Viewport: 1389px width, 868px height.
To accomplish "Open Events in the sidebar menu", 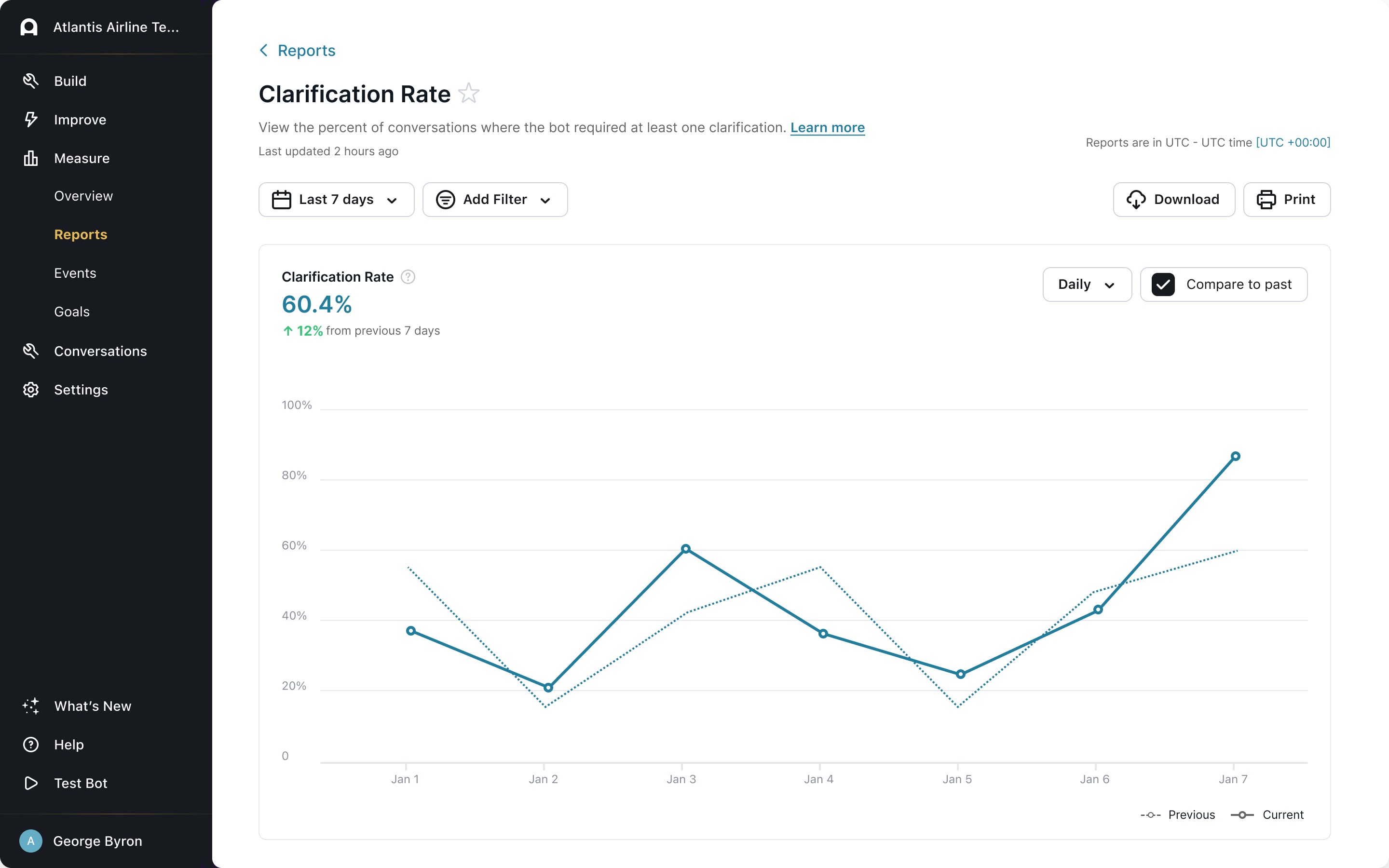I will [75, 273].
